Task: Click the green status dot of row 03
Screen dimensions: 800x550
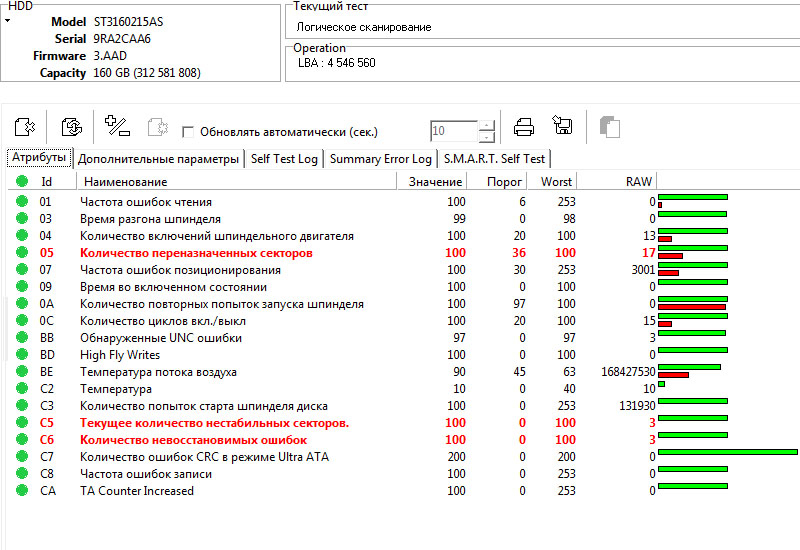Action: coord(21,218)
